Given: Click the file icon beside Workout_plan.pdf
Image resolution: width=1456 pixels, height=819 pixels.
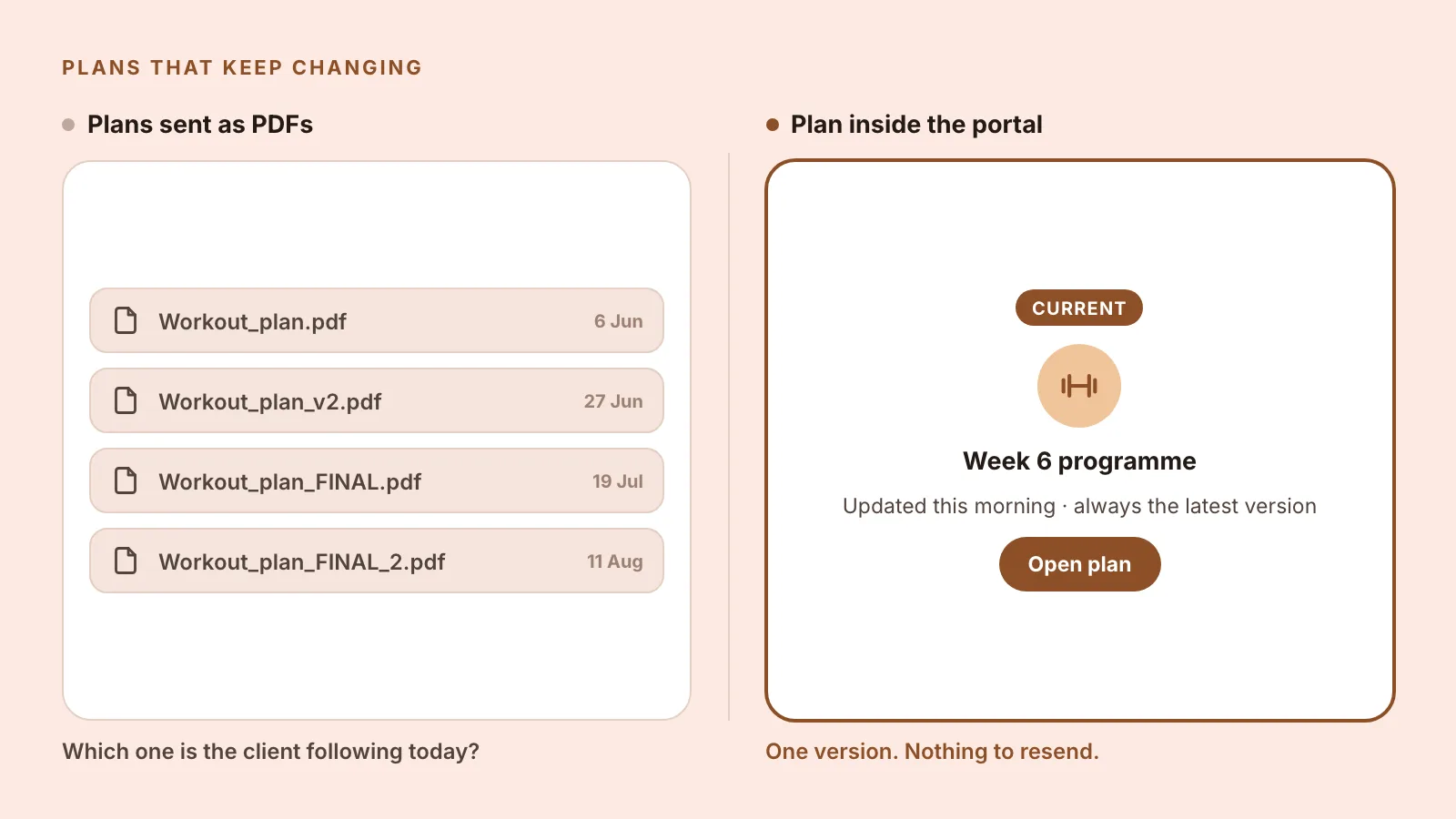Looking at the screenshot, I should [x=126, y=320].
